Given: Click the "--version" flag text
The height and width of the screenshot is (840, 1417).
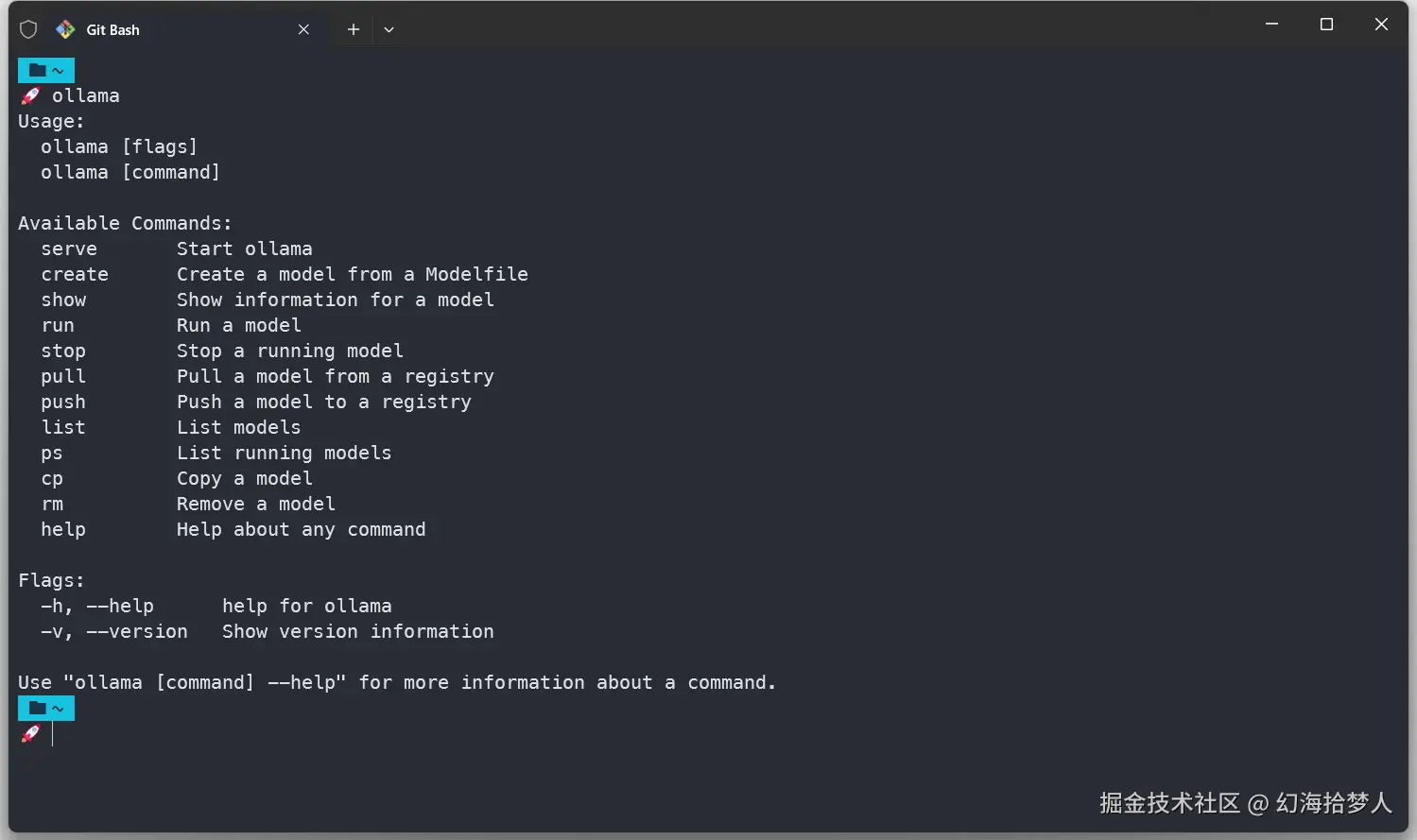Looking at the screenshot, I should [137, 631].
